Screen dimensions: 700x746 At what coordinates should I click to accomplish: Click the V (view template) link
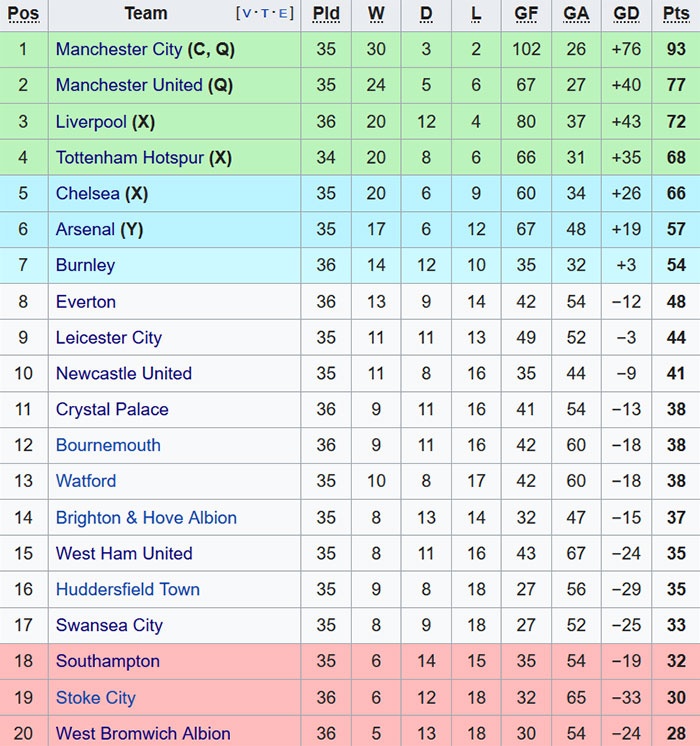246,14
